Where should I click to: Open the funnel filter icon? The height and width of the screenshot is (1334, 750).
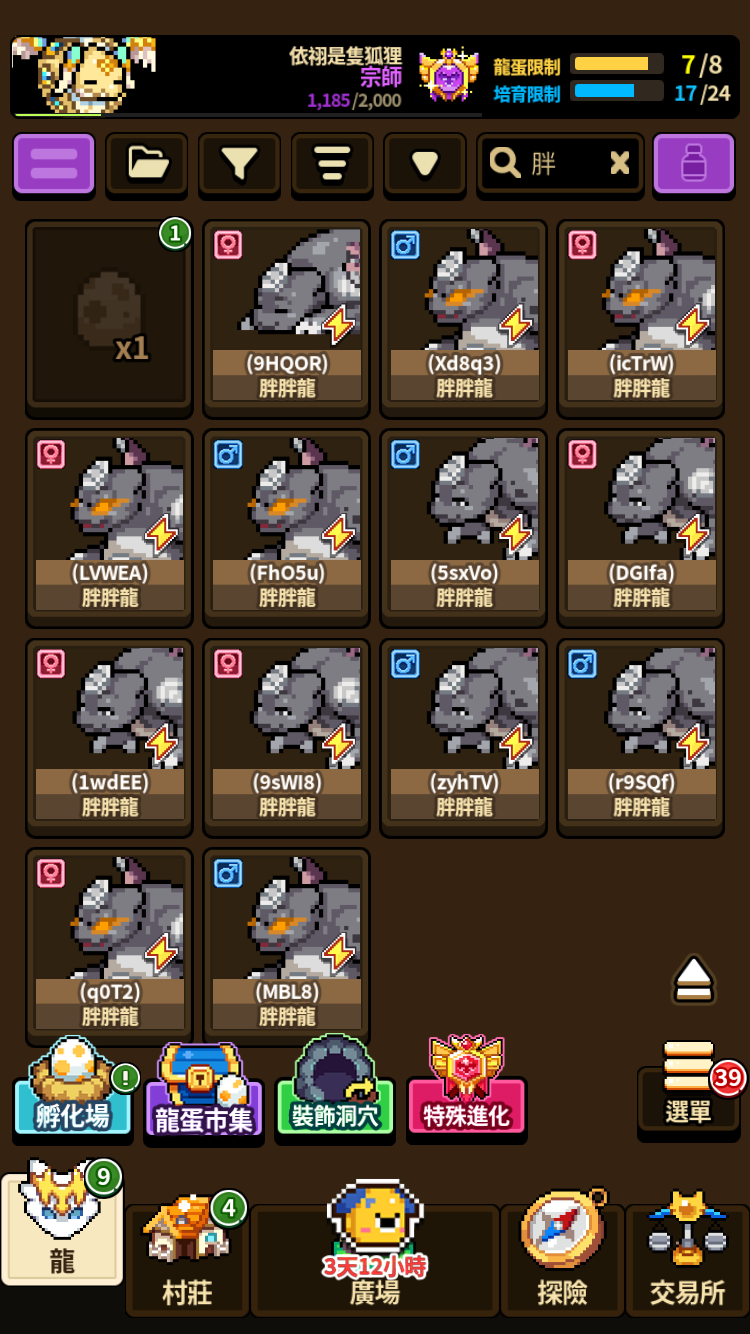click(x=239, y=163)
